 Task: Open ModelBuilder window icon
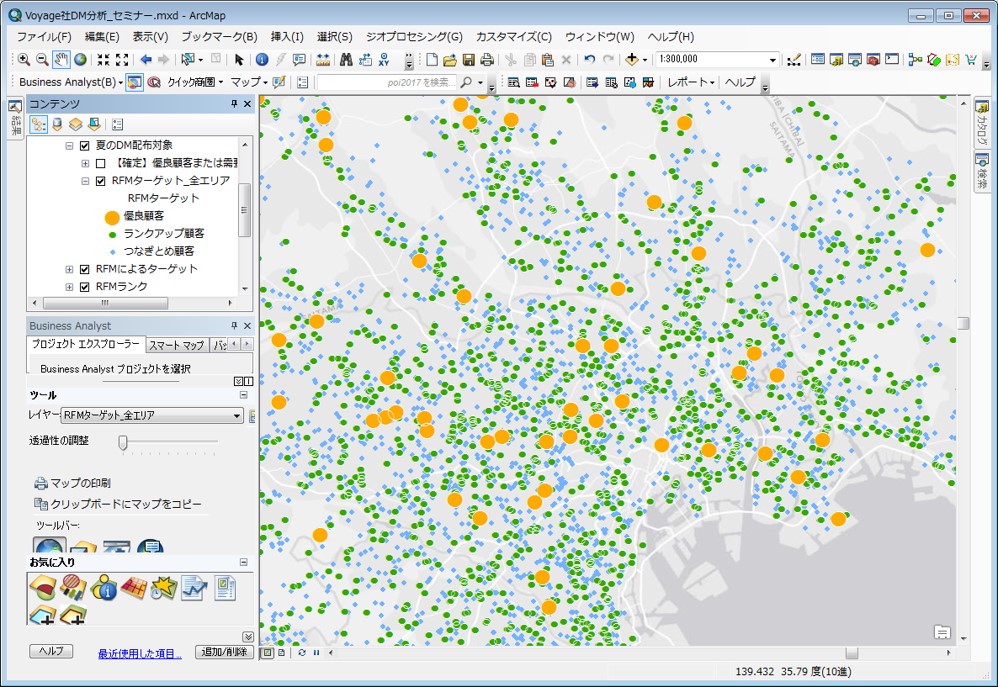coord(915,59)
